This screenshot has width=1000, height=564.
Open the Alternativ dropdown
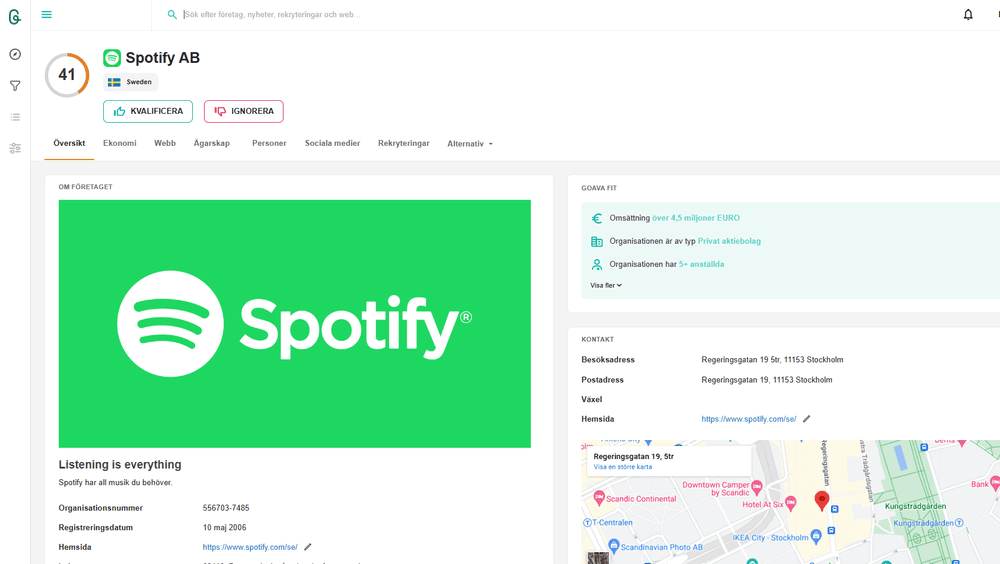tap(470, 144)
